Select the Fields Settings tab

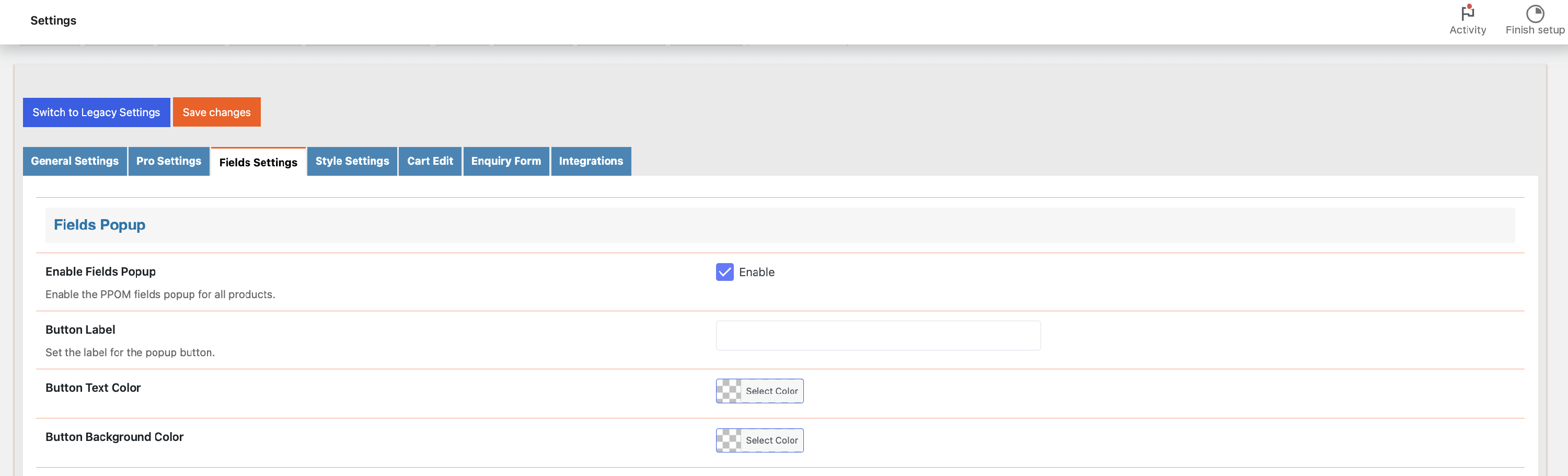(x=258, y=162)
